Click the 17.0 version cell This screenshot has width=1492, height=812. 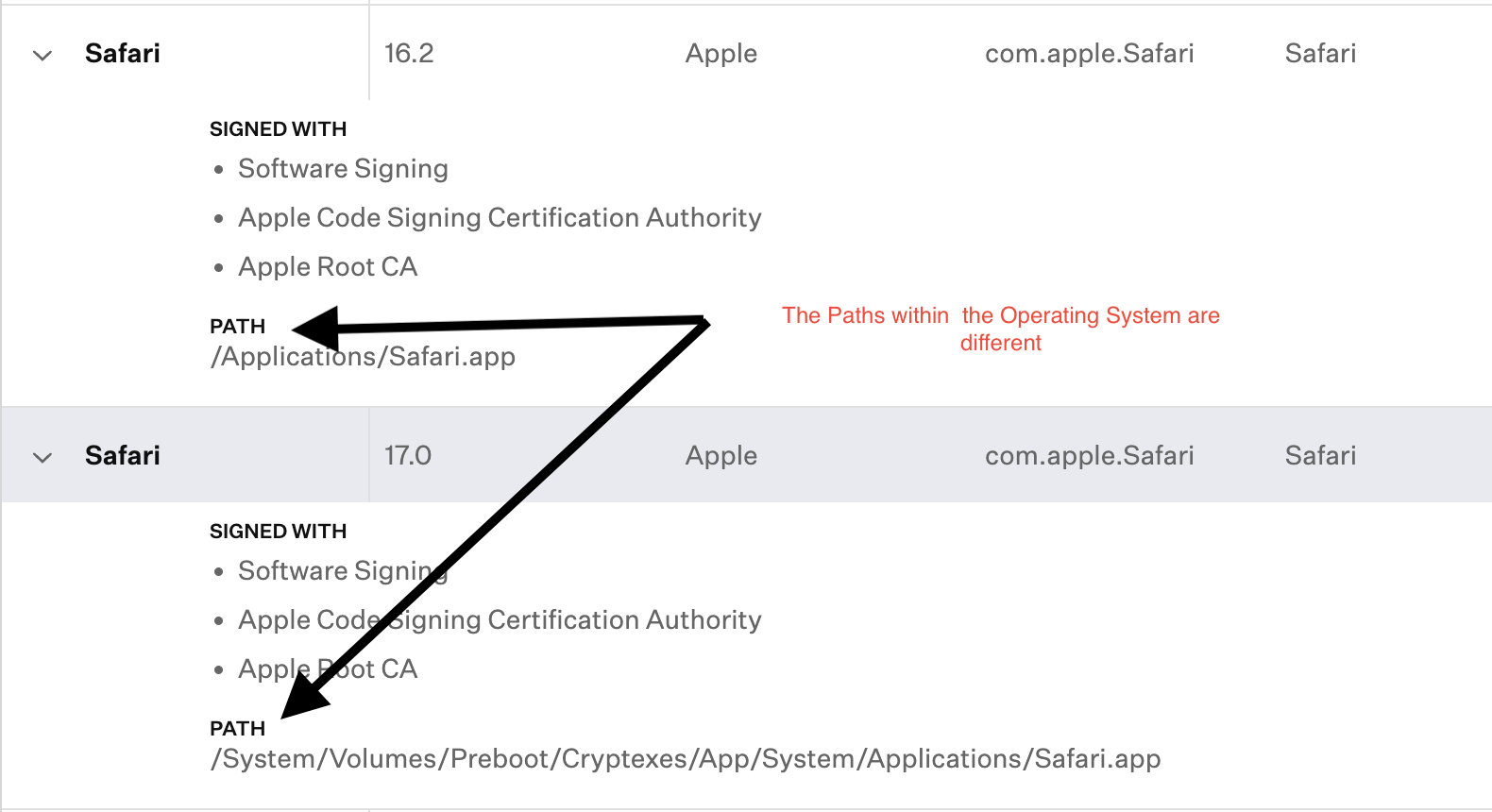pos(408,456)
